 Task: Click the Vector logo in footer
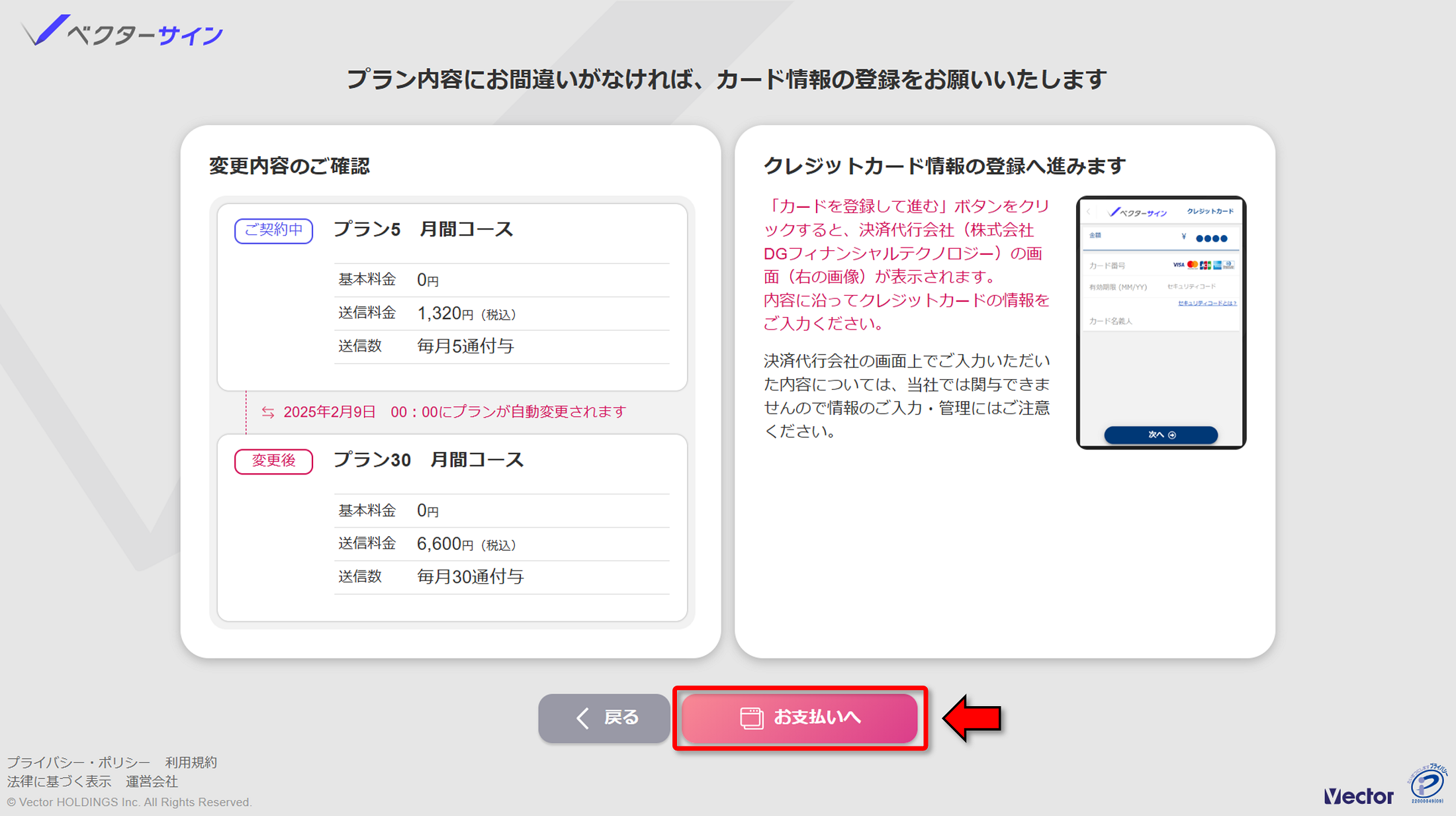tap(1359, 795)
